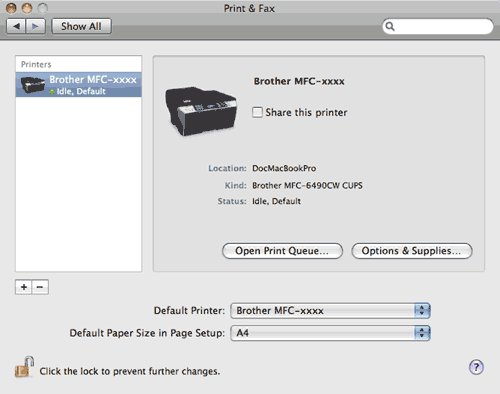Click the back navigation arrow

[16, 26]
